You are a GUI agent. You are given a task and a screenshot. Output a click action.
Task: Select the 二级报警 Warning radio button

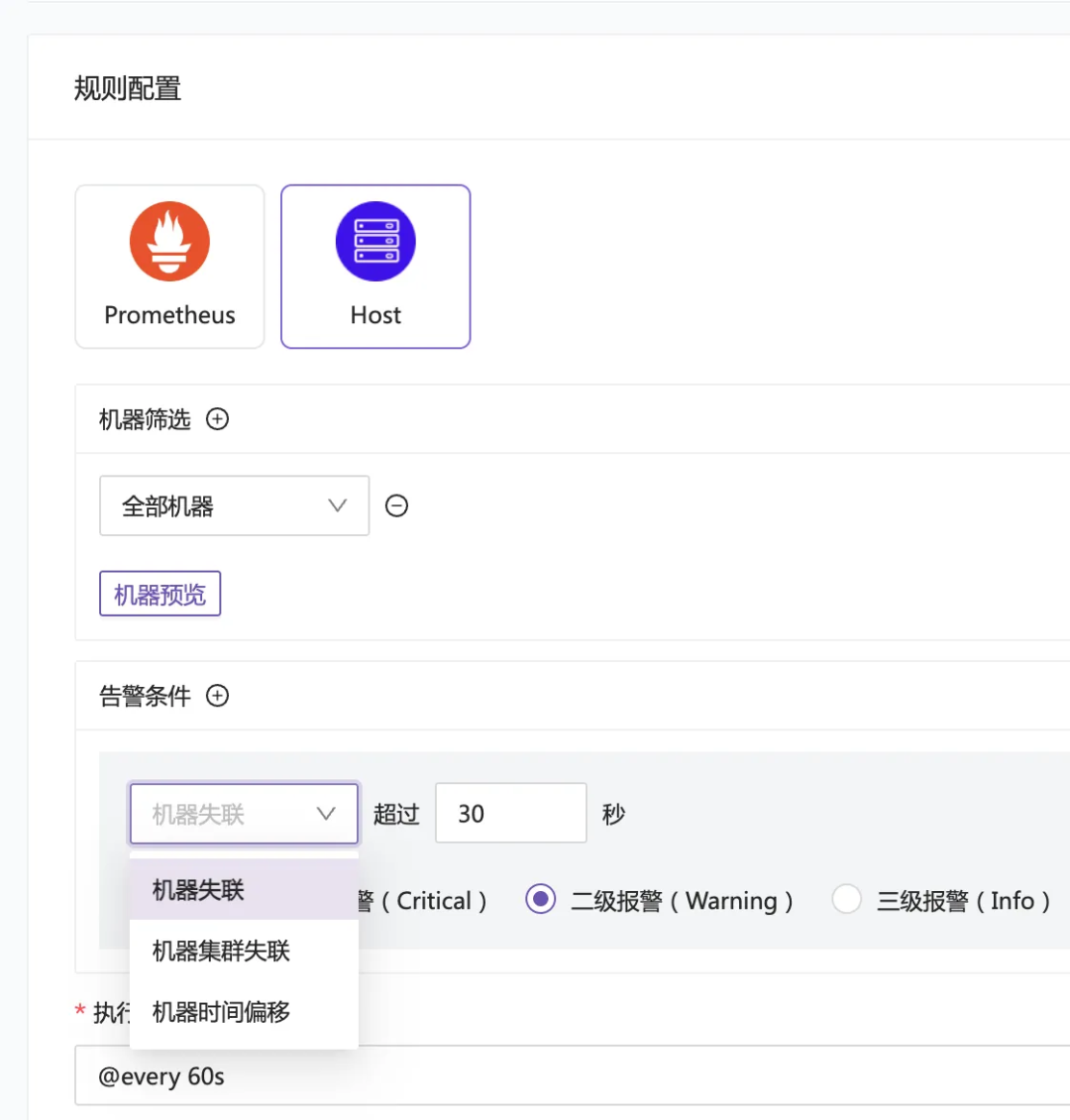[x=540, y=900]
